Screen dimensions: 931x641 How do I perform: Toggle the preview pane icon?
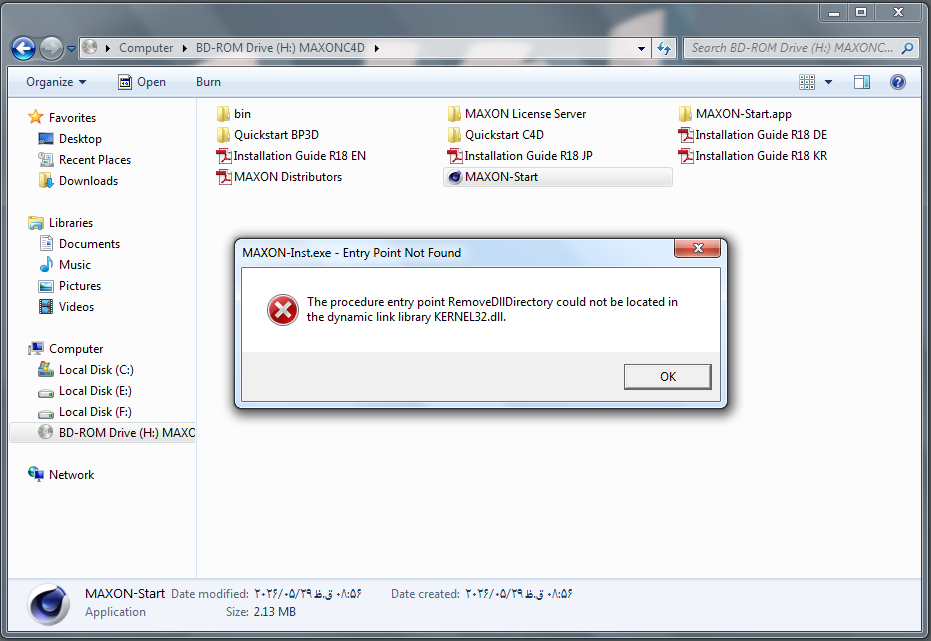pyautogui.click(x=862, y=82)
